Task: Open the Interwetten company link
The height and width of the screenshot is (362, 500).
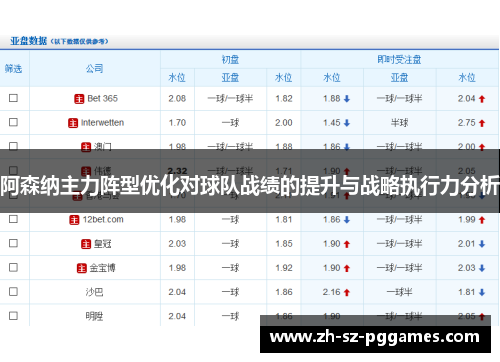Action: tap(102, 123)
